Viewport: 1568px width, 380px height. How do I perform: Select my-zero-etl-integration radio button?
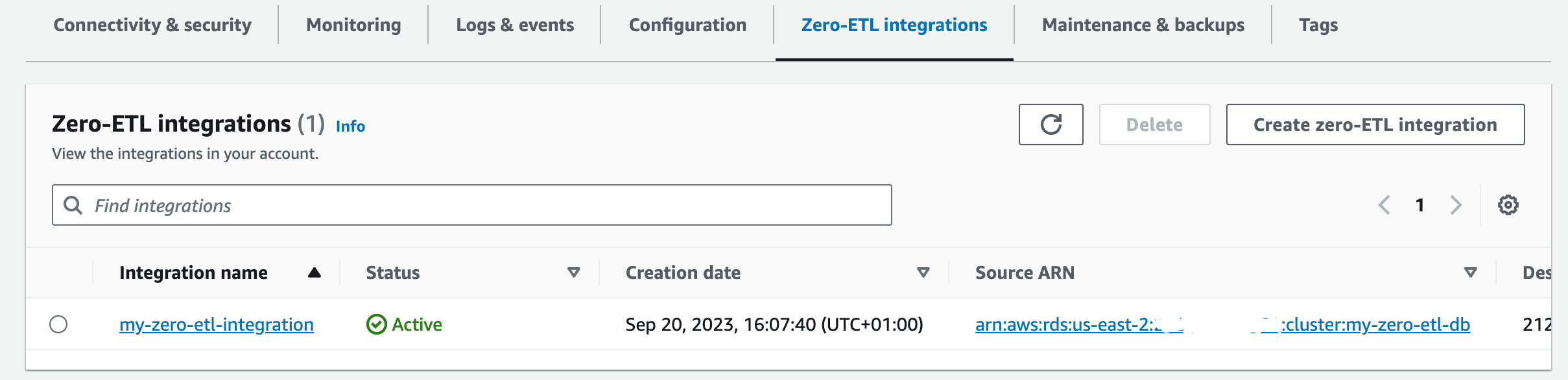click(x=58, y=324)
